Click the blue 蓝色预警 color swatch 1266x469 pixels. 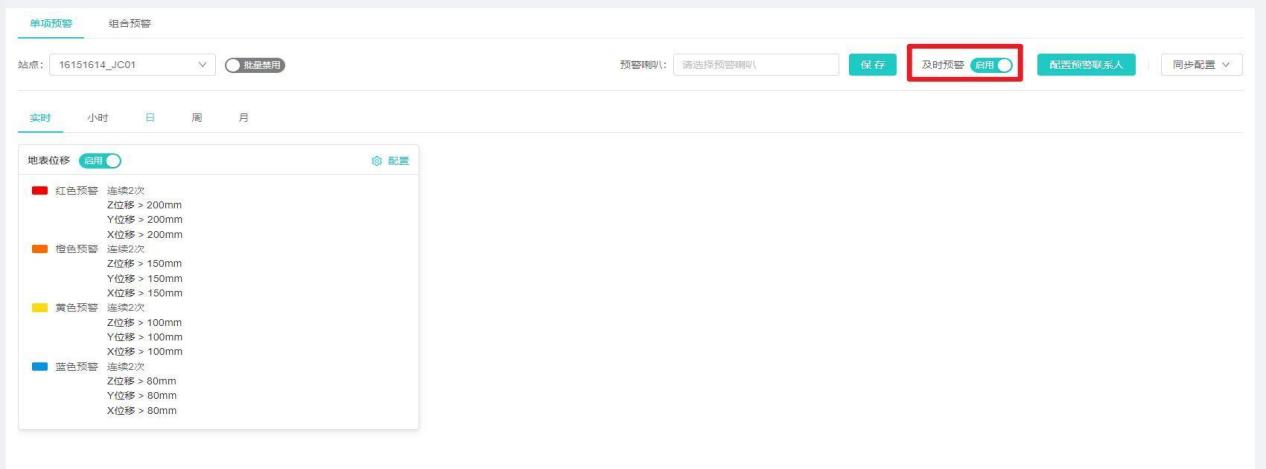click(x=40, y=366)
